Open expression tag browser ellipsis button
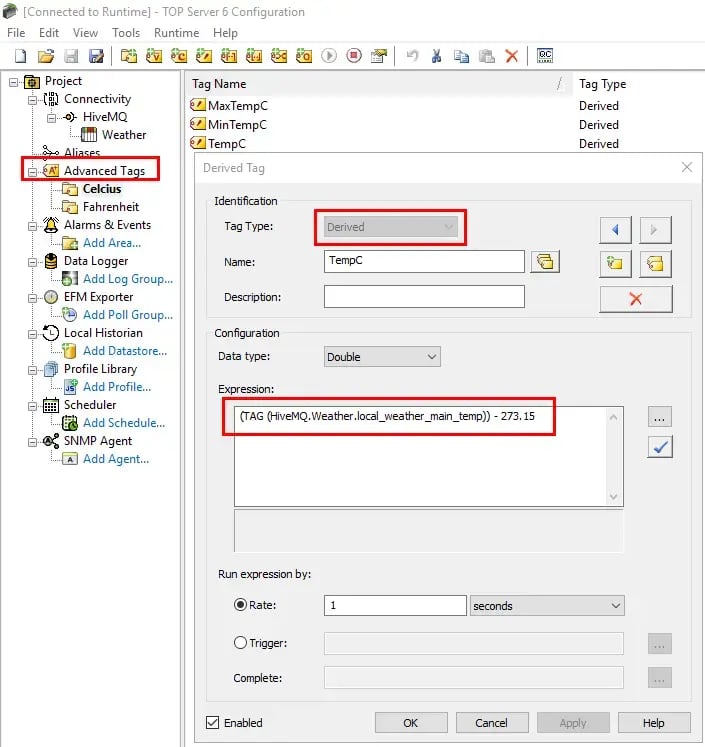The height and width of the screenshot is (747, 705). tap(660, 417)
